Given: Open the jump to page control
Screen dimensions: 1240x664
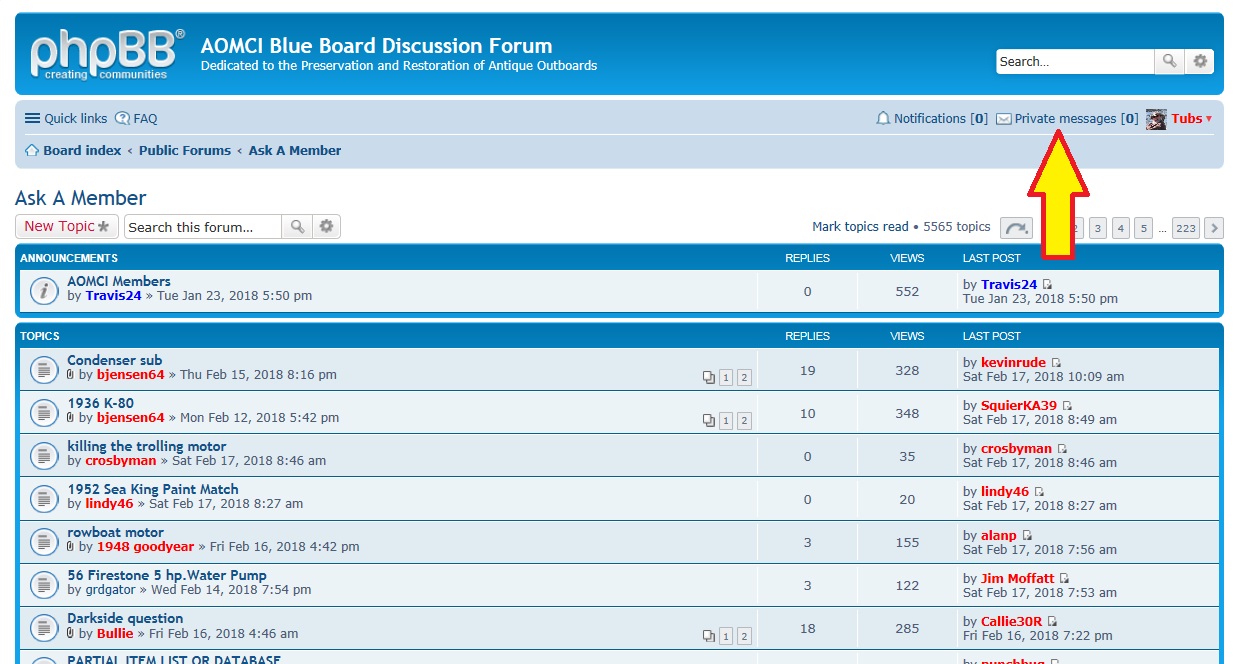Looking at the screenshot, I should [1016, 228].
